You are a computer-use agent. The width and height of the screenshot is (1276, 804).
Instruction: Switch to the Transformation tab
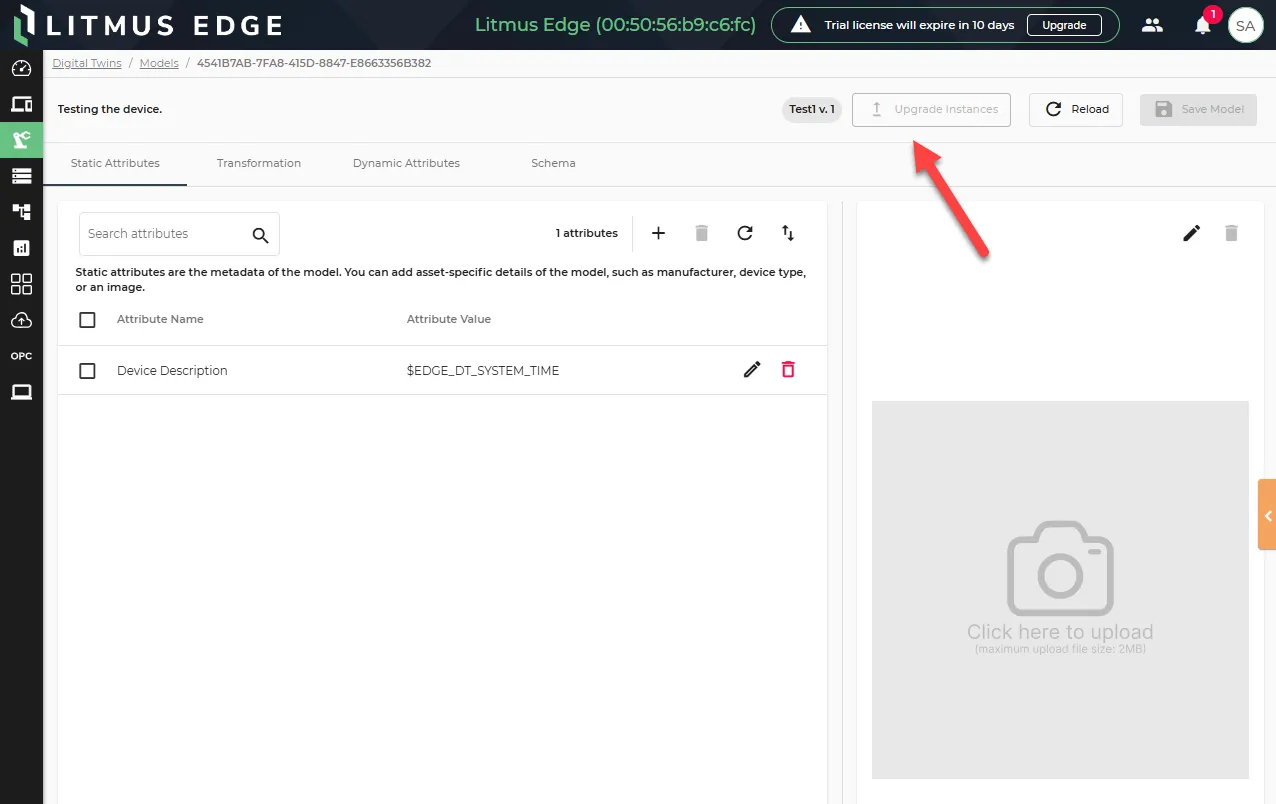tap(259, 163)
